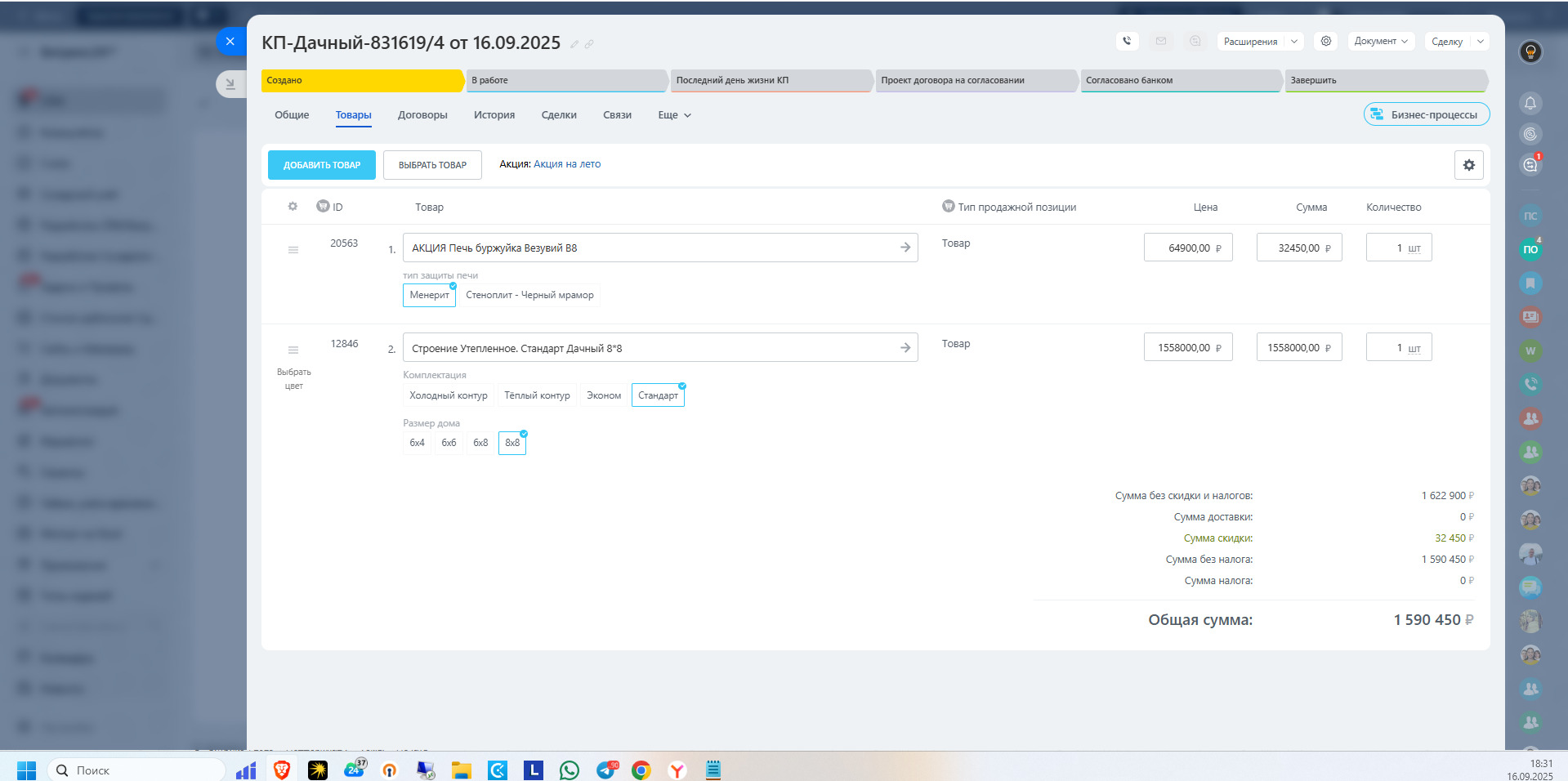Click the ДОБАВИТЬ ТОВАР button
This screenshot has height=781, width=1568.
coord(321,165)
